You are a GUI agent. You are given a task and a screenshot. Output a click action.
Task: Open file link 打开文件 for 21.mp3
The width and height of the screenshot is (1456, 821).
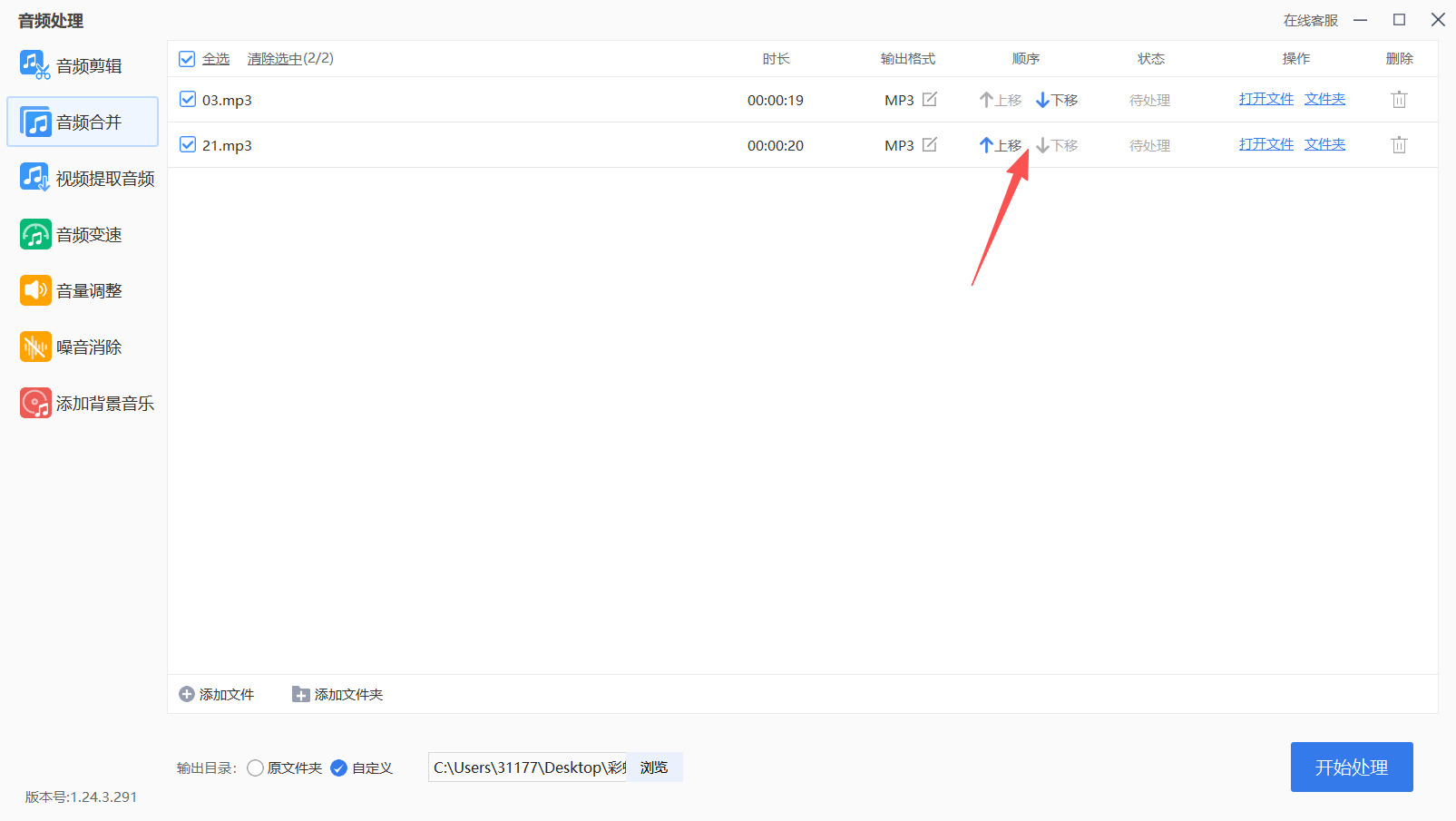tap(1266, 144)
